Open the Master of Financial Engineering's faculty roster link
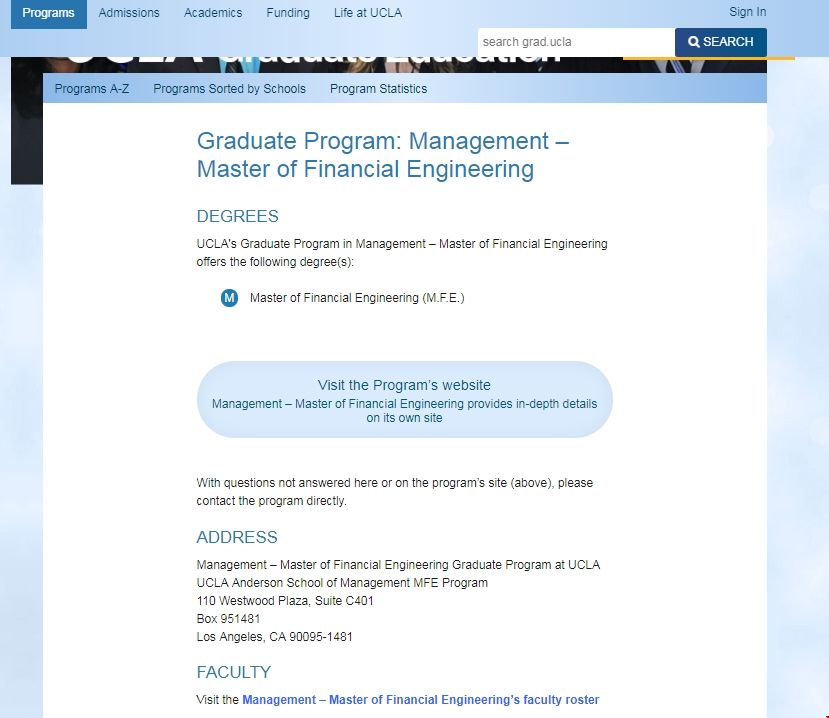829x718 pixels. click(420, 700)
